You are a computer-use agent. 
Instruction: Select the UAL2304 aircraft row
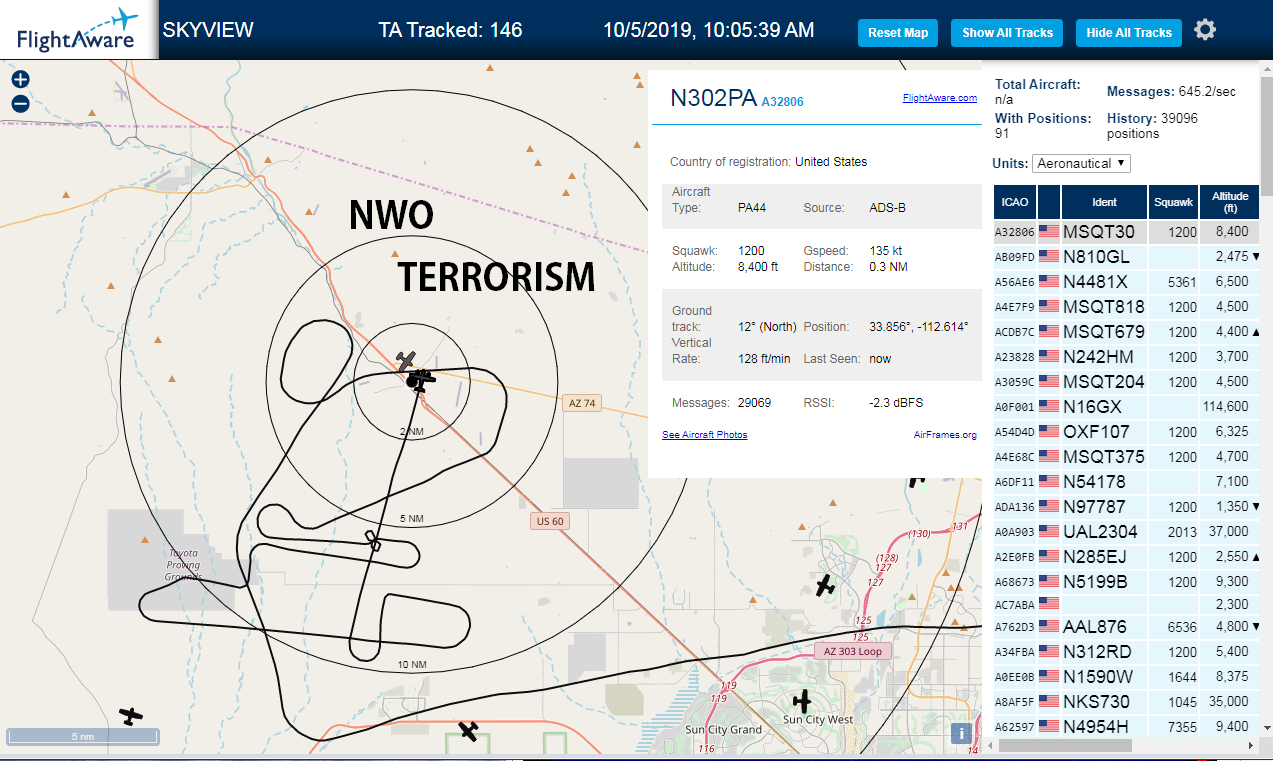point(1126,532)
